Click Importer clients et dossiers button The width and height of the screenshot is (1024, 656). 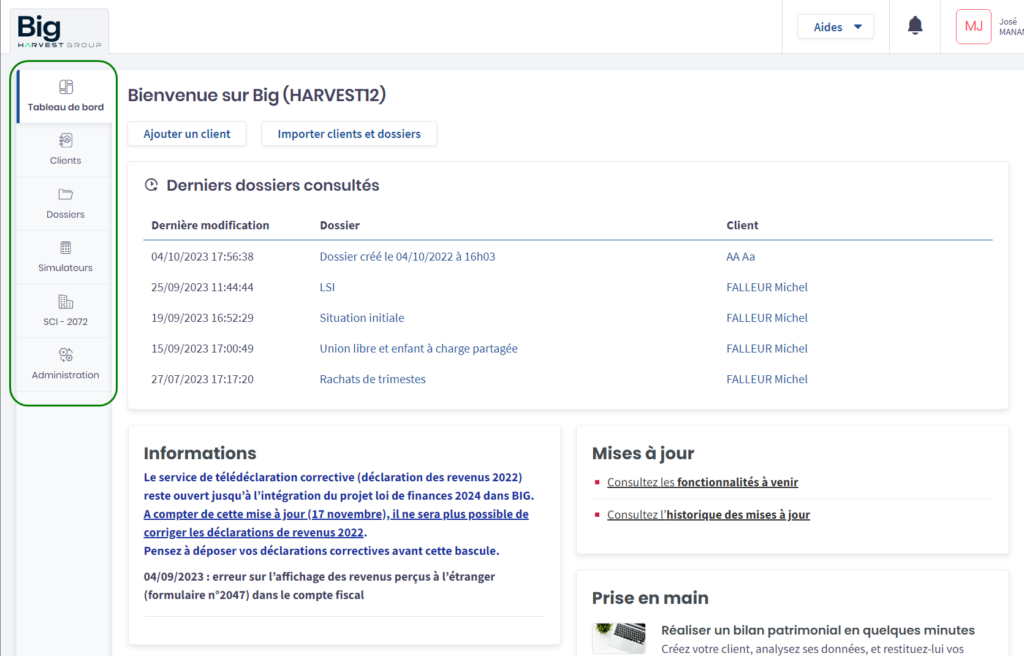point(349,134)
